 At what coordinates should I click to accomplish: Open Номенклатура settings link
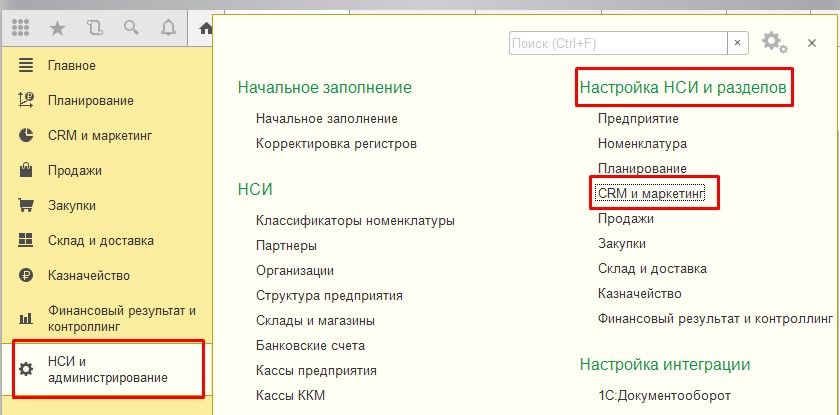click(642, 144)
